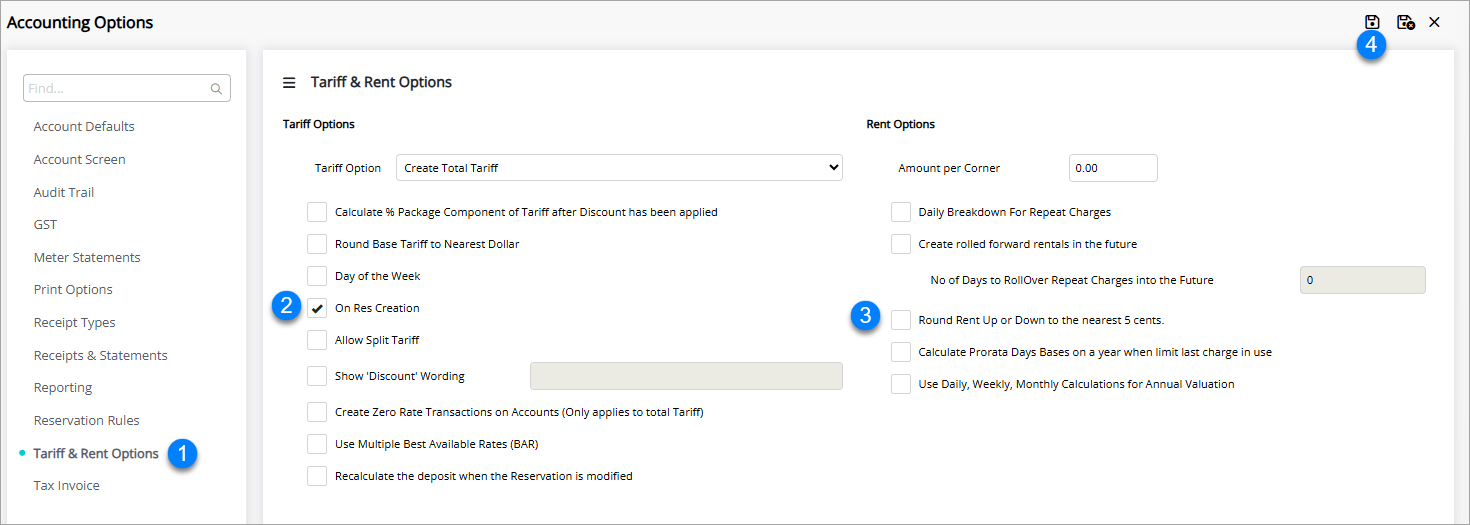Click the hamburger menu icon beside Tariff & Rent Options
Image resolution: width=1470 pixels, height=525 pixels.
pos(289,83)
